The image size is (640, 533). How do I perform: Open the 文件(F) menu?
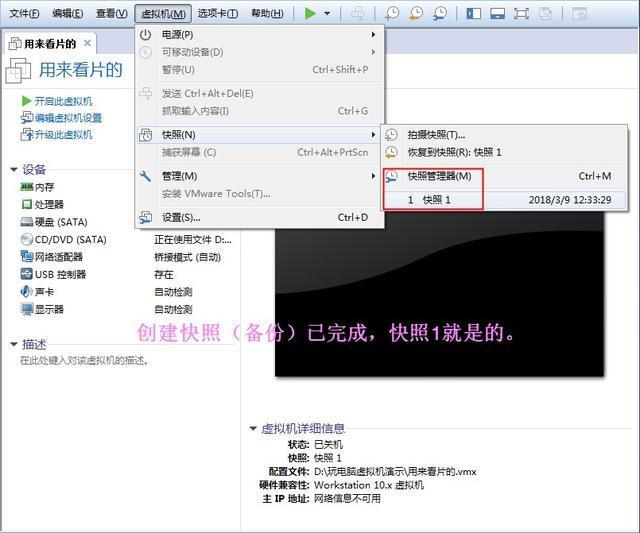click(24, 13)
